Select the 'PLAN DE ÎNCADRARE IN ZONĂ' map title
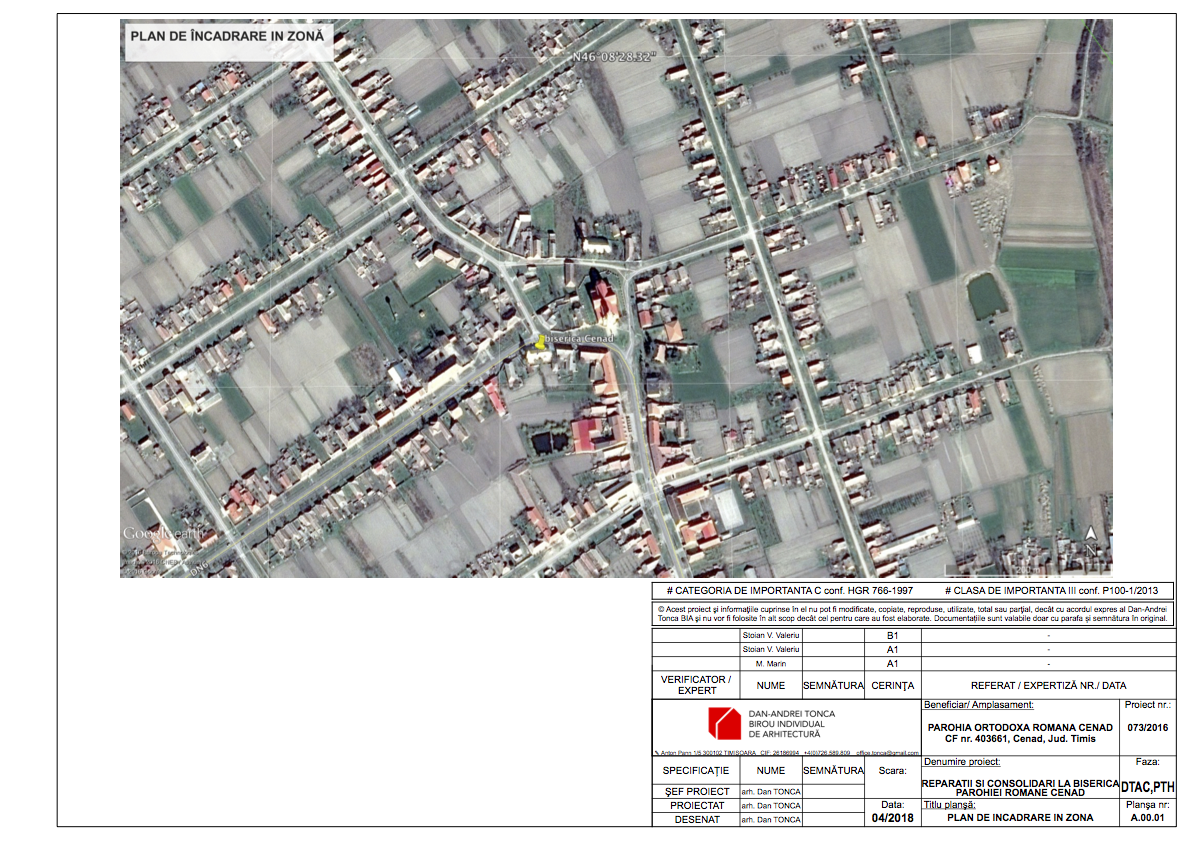Screen dimensions: 1190x841 tap(227, 36)
